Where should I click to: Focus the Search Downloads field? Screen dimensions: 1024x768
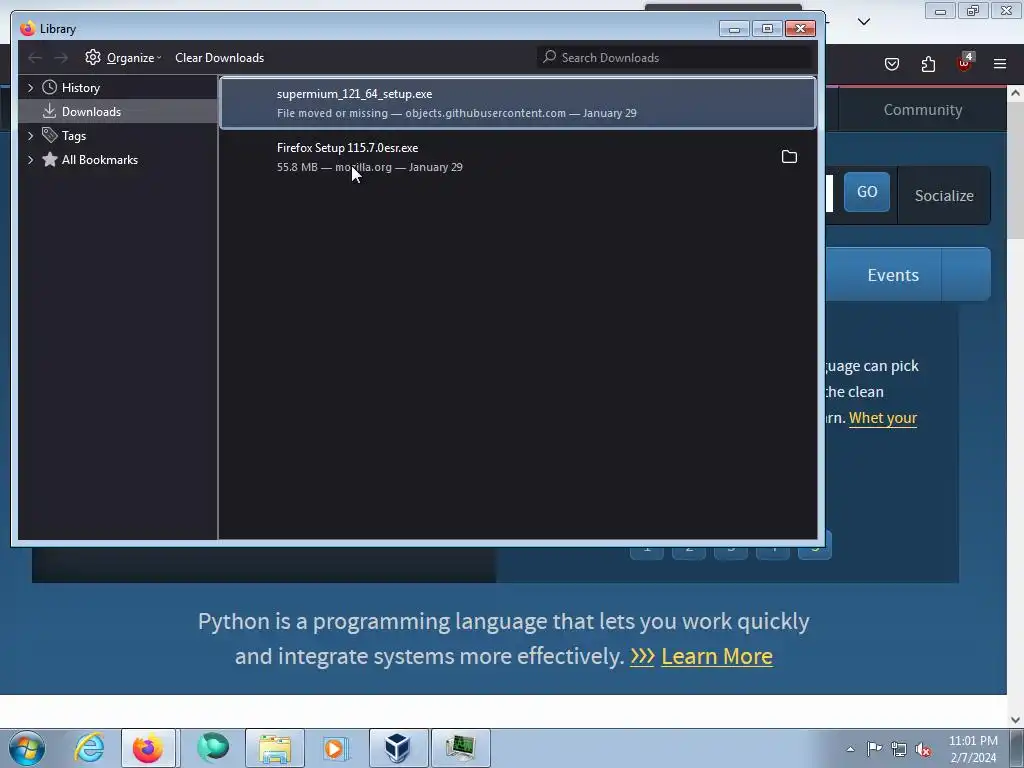[675, 57]
